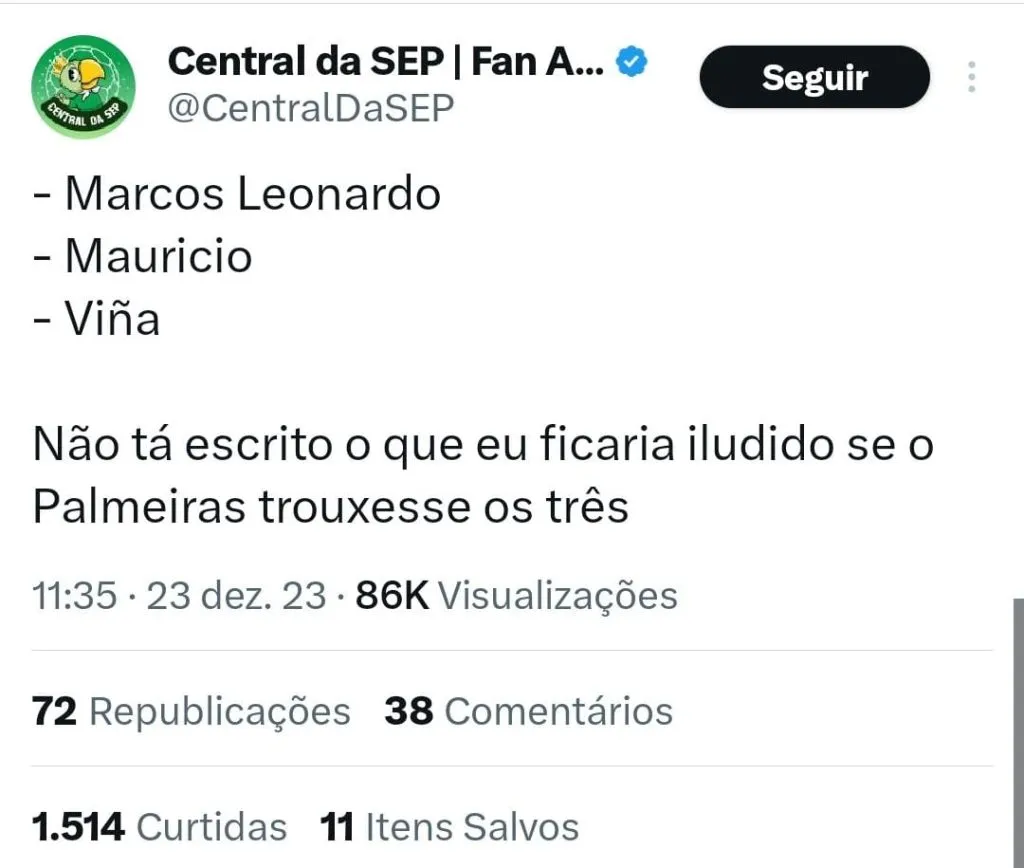Open the 72 Republicações list
The width and height of the screenshot is (1024, 868).
191,711
